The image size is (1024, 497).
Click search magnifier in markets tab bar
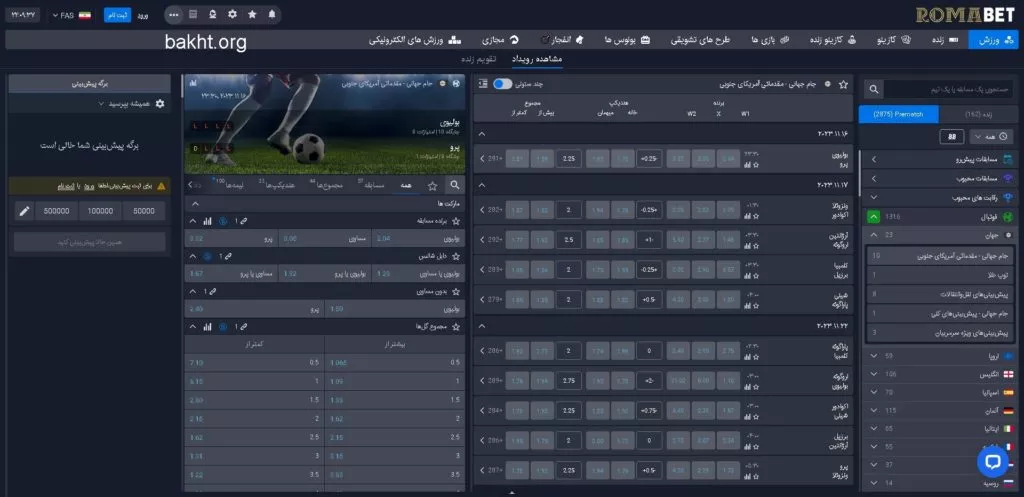455,185
